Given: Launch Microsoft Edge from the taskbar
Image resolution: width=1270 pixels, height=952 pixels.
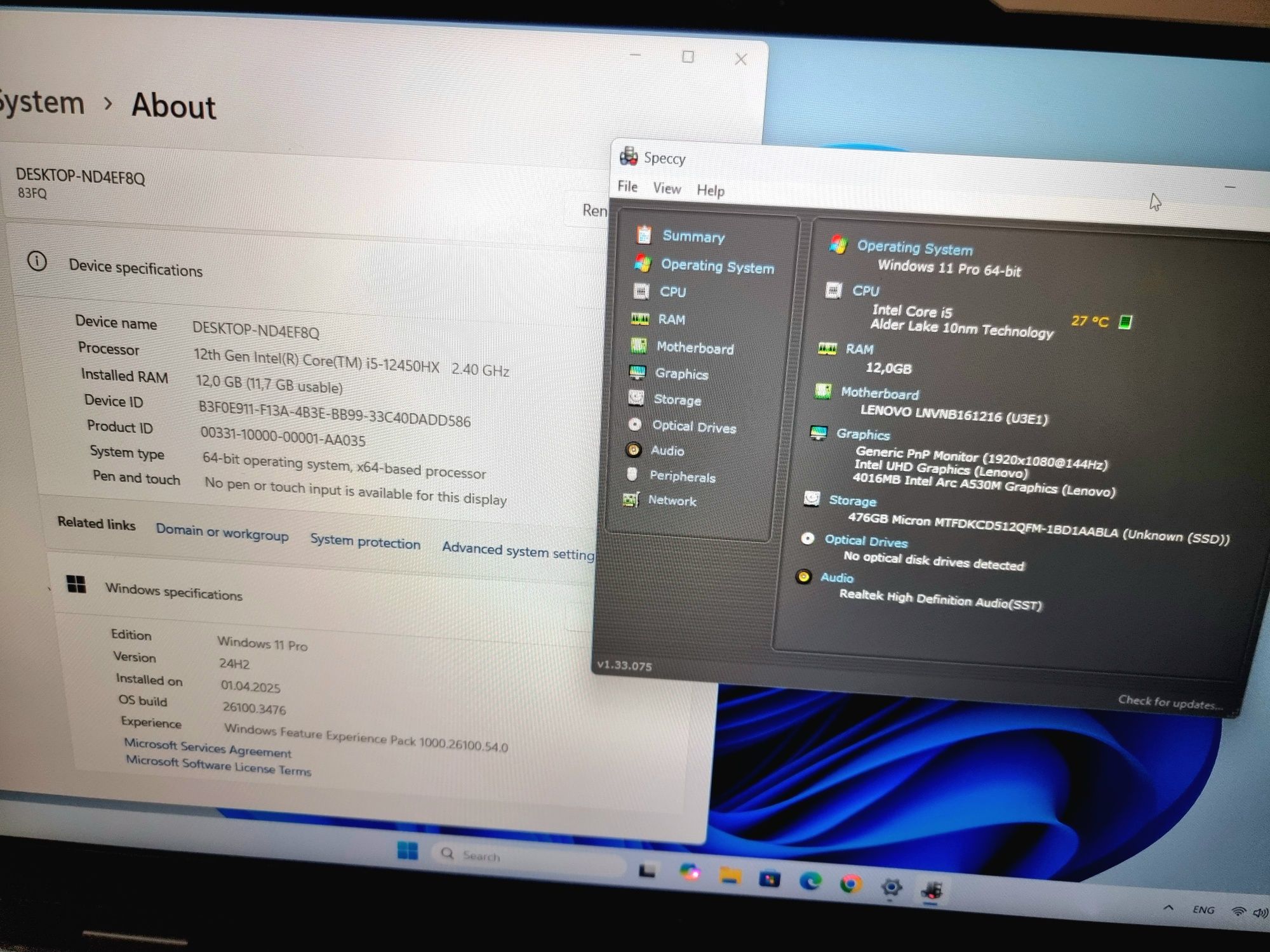Looking at the screenshot, I should click(x=810, y=881).
